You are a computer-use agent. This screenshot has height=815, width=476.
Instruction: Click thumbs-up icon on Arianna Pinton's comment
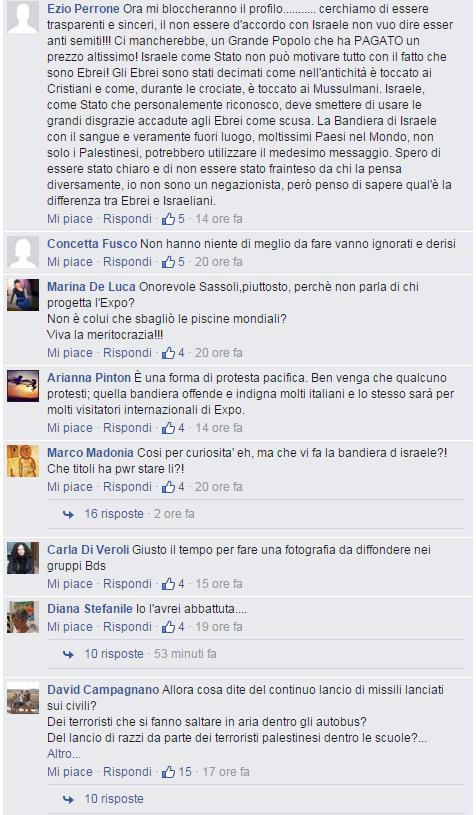pyautogui.click(x=168, y=428)
